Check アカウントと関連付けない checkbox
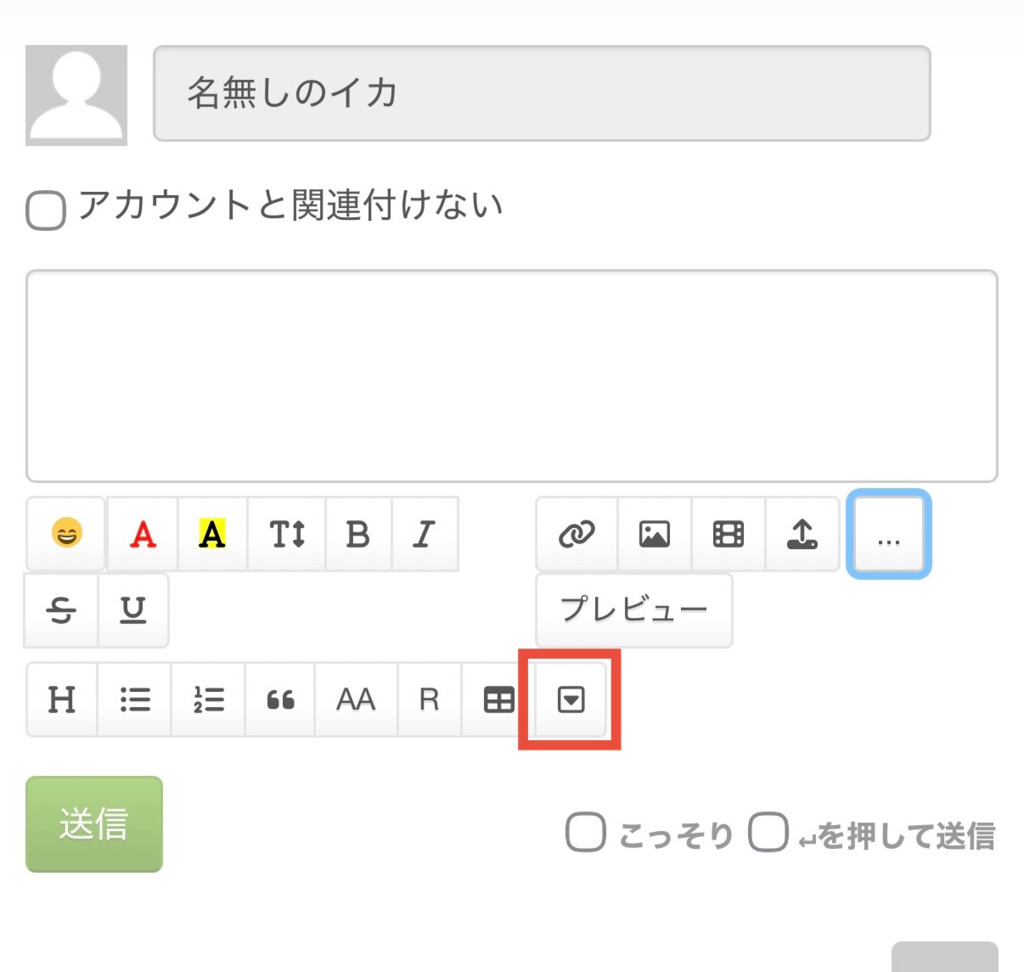This screenshot has height=972, width=1024. click(x=45, y=211)
